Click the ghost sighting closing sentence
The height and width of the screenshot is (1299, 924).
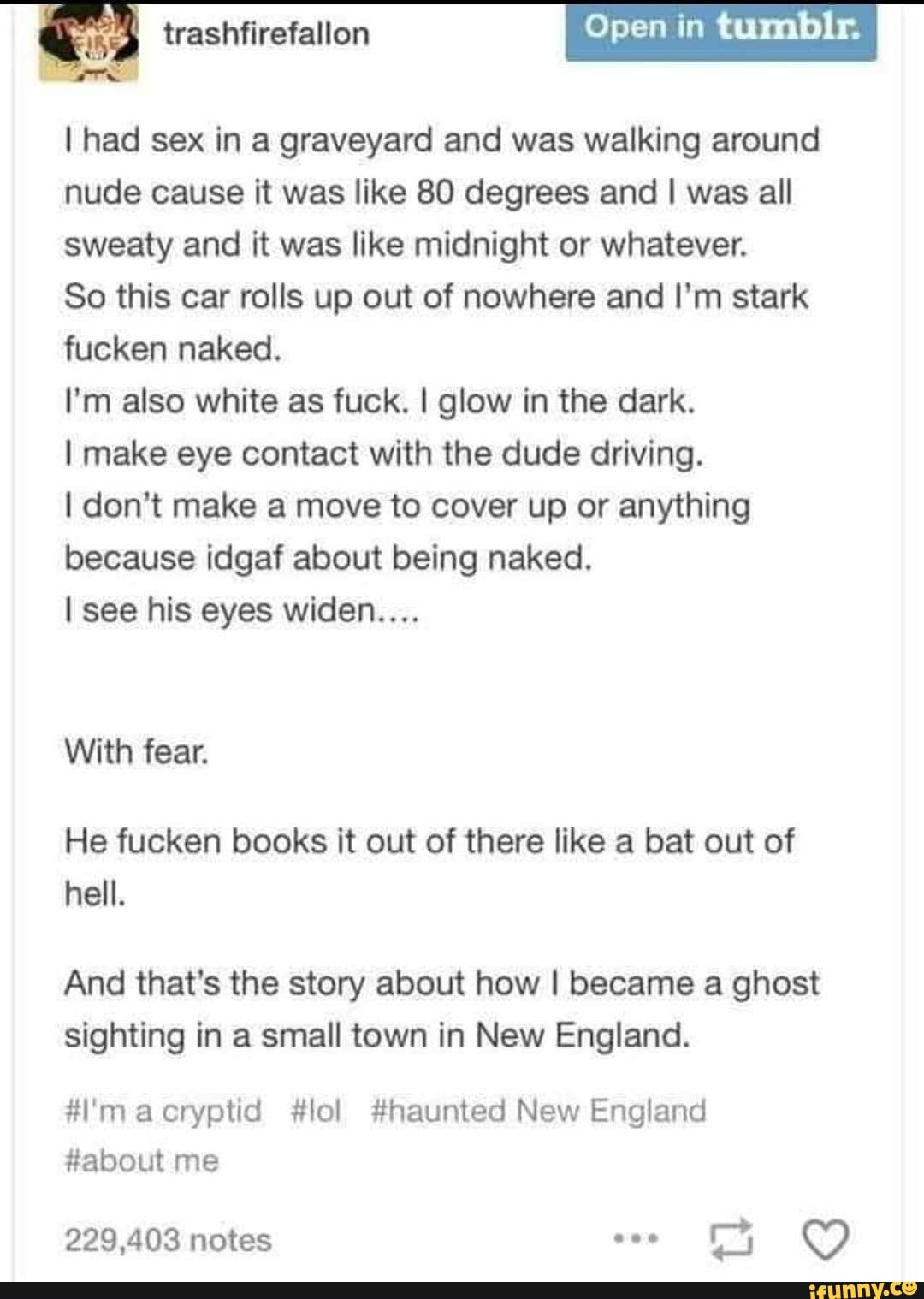441,1009
